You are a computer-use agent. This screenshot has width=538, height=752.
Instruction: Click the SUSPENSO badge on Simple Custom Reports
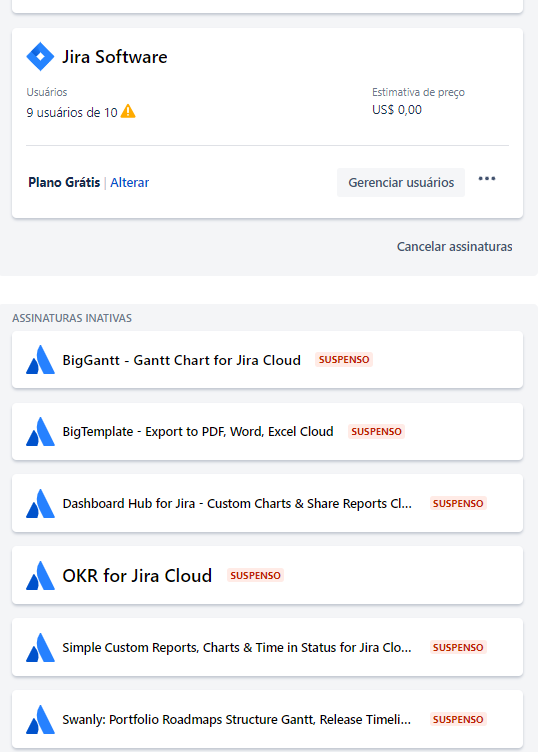click(x=458, y=647)
